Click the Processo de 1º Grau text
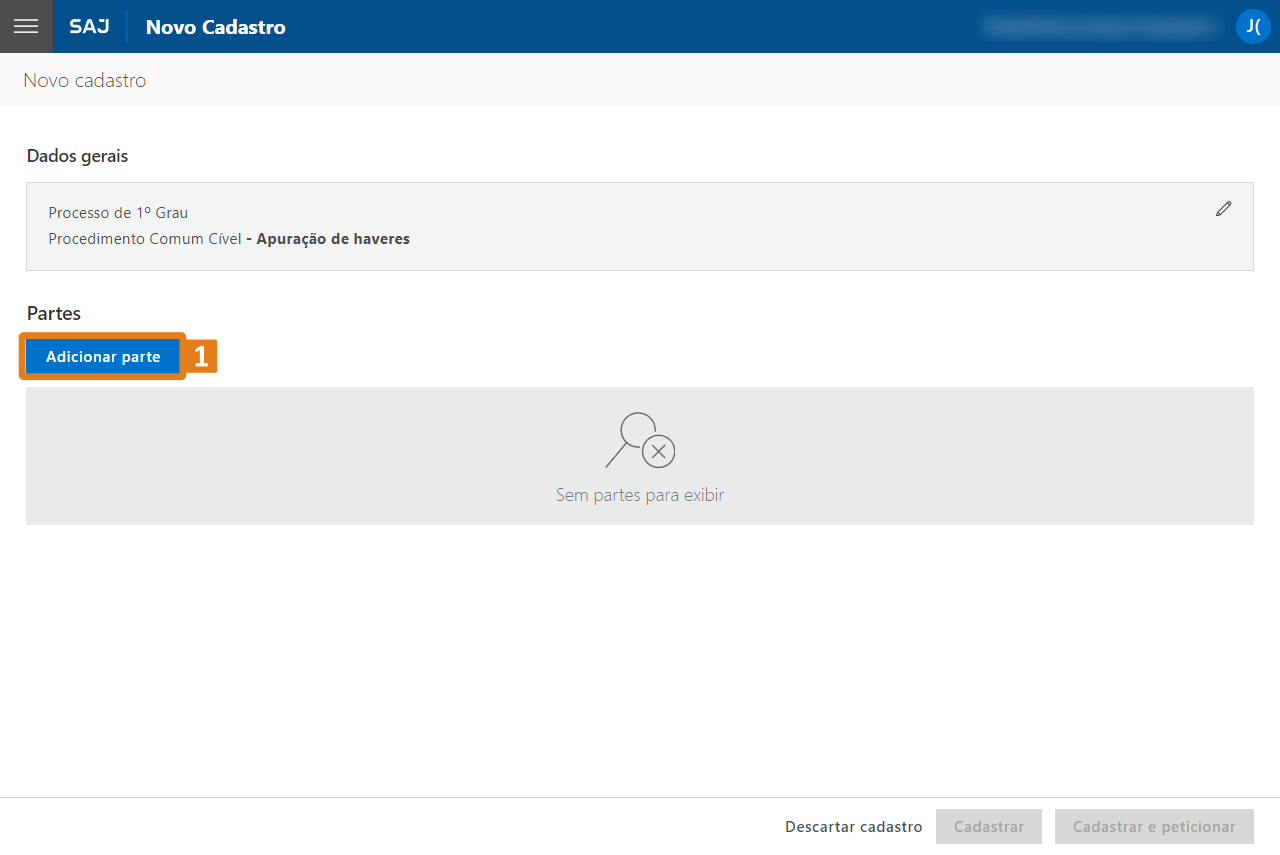Viewport: 1280px width, 855px height. [118, 213]
